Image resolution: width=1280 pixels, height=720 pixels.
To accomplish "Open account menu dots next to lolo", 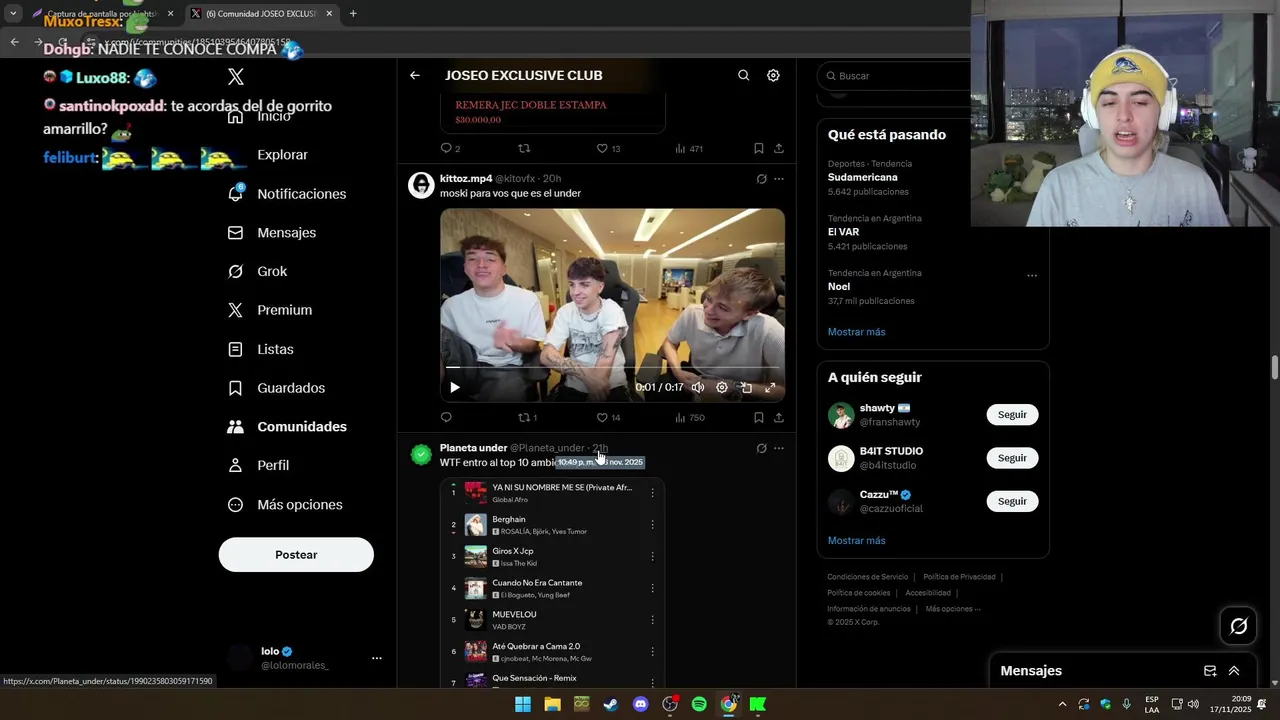I will pos(377,658).
